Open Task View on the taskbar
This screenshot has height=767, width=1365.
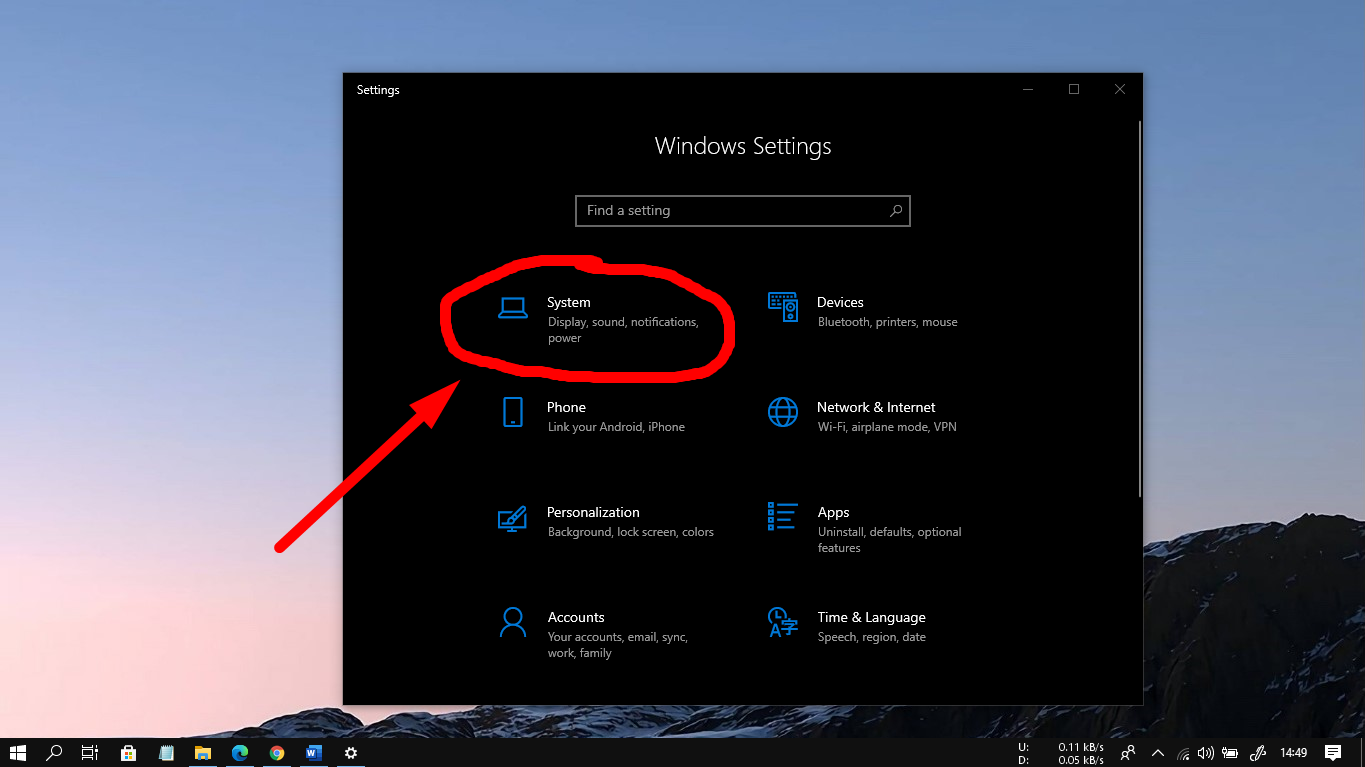[x=90, y=753]
